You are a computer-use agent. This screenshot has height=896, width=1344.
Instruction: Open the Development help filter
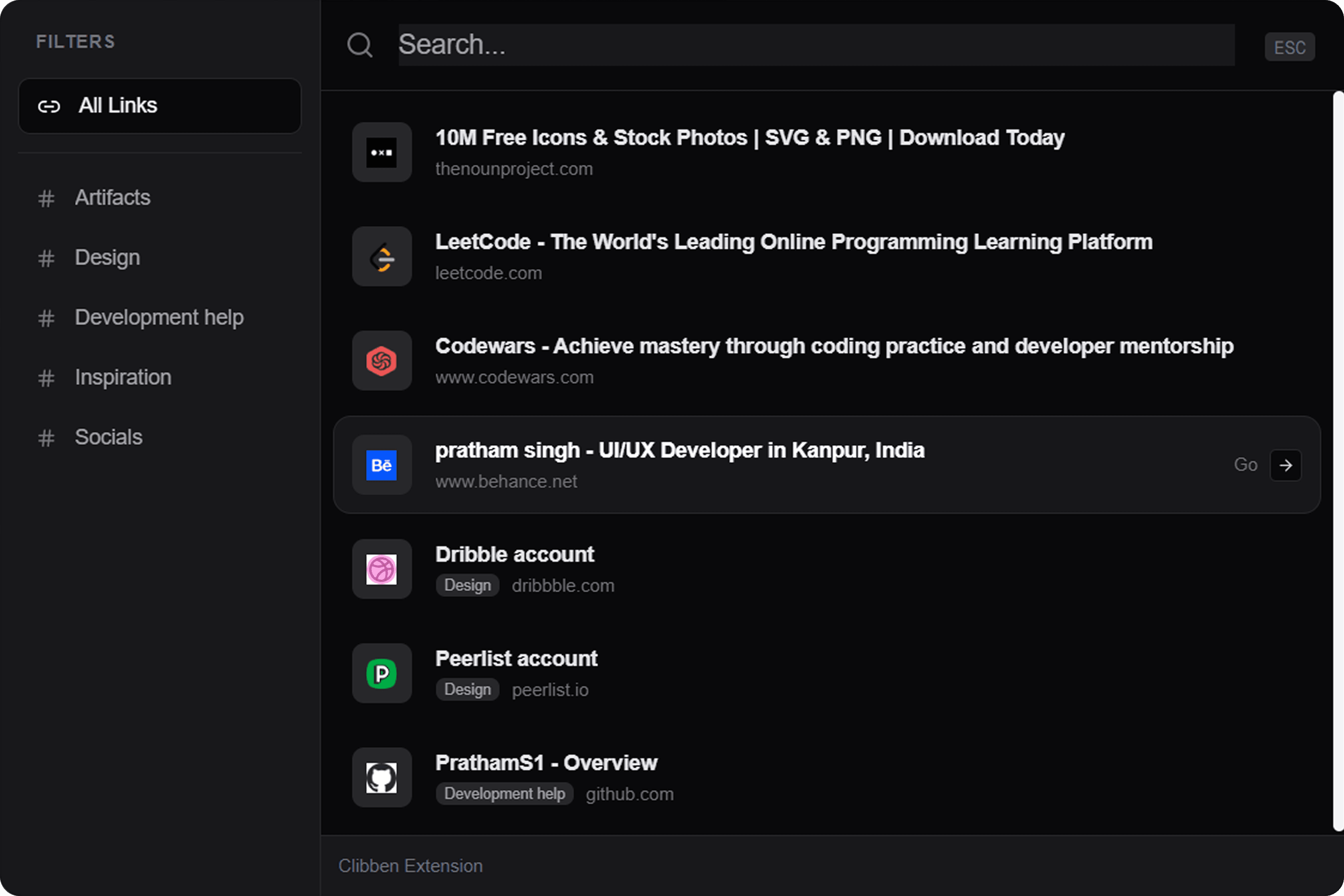(159, 318)
